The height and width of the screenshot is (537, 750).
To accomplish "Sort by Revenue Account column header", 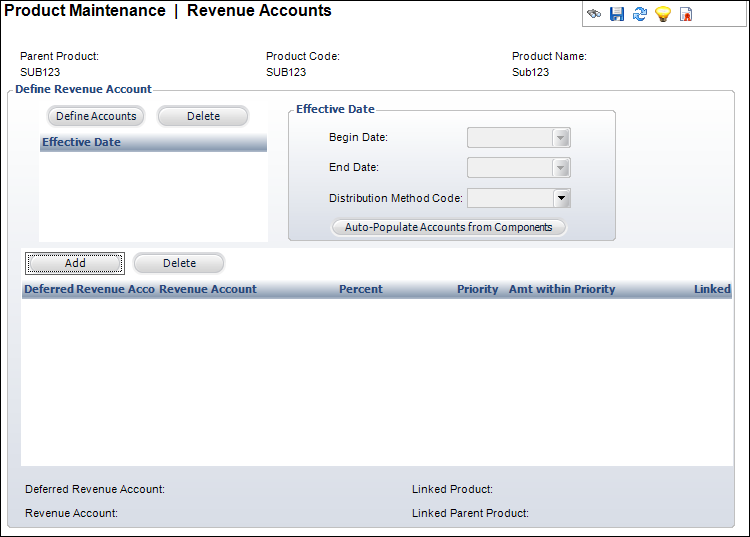I will pos(208,289).
